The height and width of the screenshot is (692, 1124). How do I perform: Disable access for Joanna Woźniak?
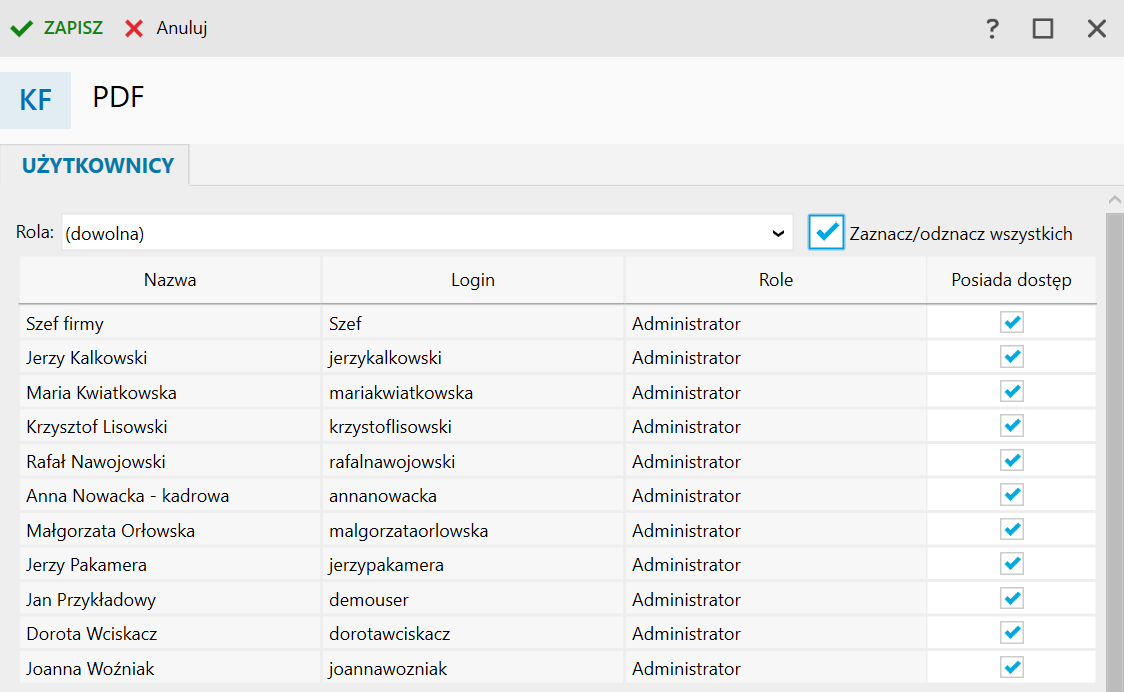click(x=1012, y=667)
